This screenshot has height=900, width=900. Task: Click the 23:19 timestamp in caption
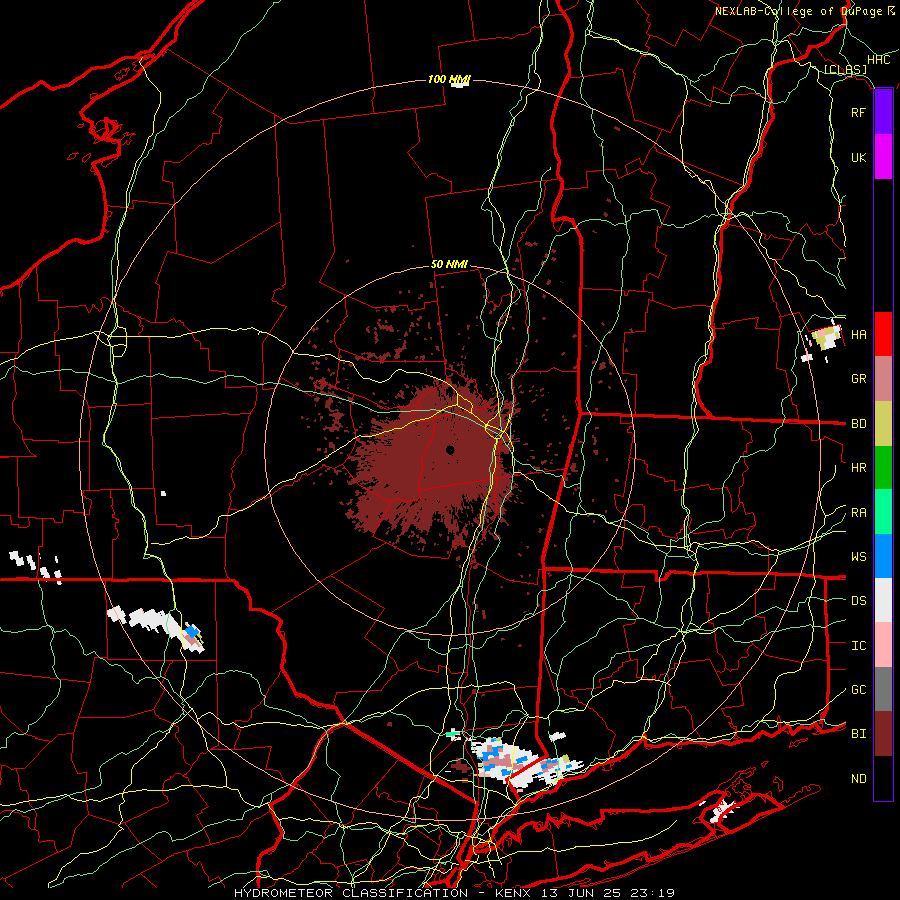[651, 893]
